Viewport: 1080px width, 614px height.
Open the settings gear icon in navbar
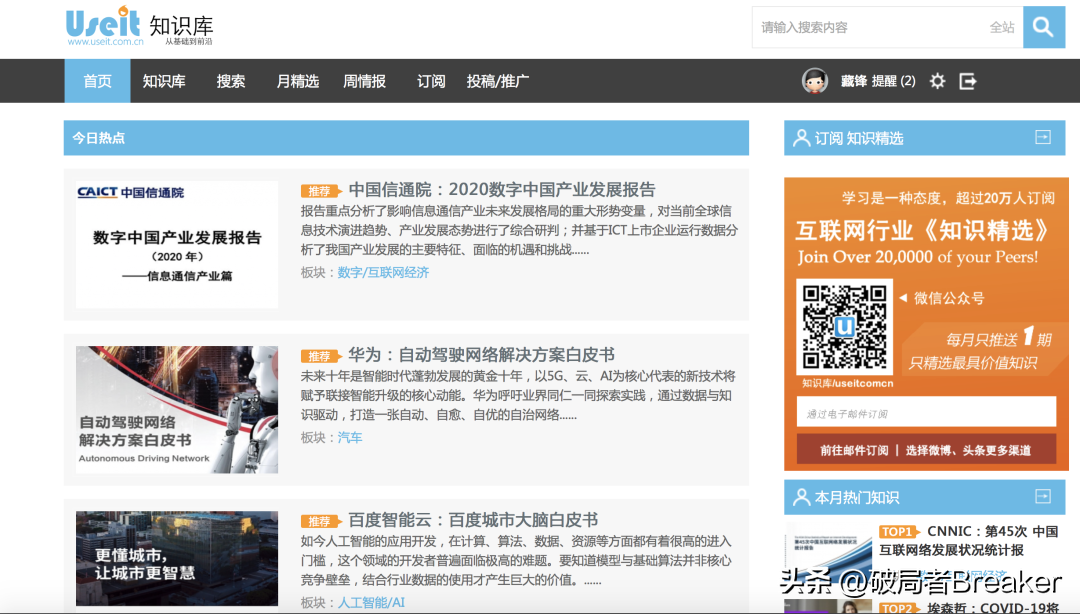[937, 81]
